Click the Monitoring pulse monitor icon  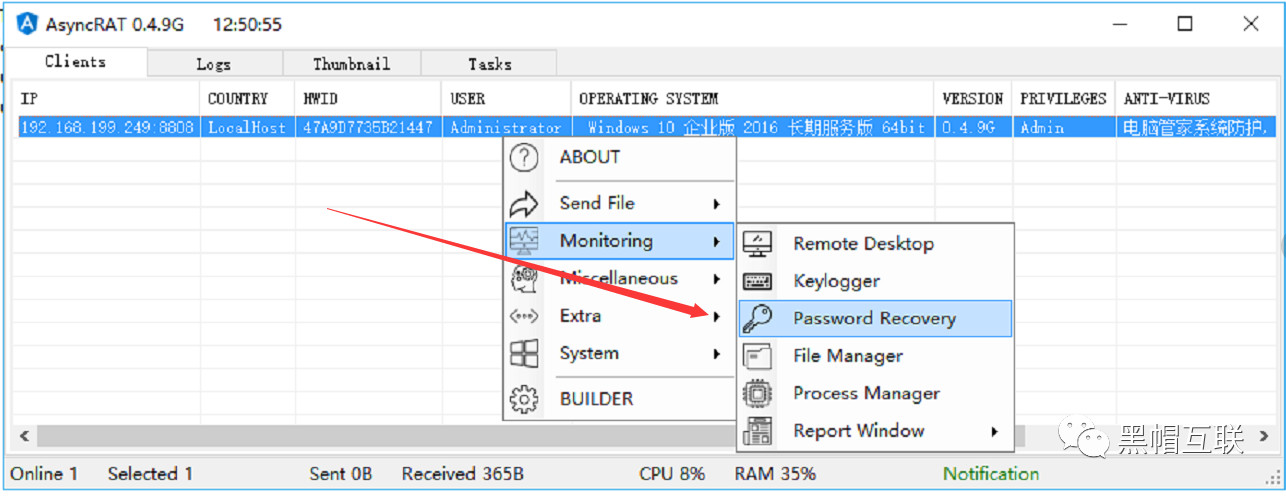524,241
